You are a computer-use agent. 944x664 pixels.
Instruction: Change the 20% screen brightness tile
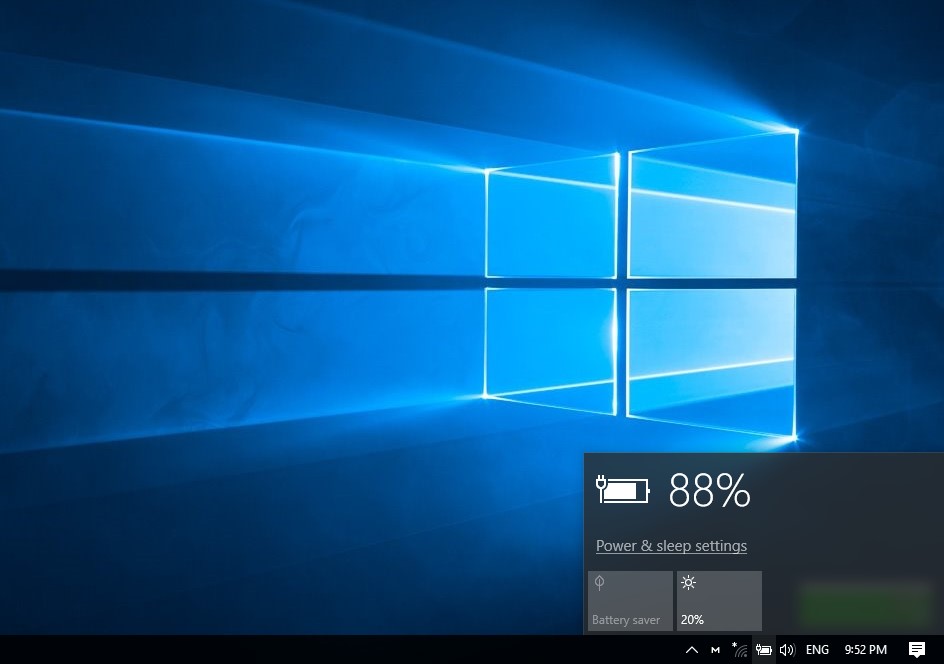719,601
